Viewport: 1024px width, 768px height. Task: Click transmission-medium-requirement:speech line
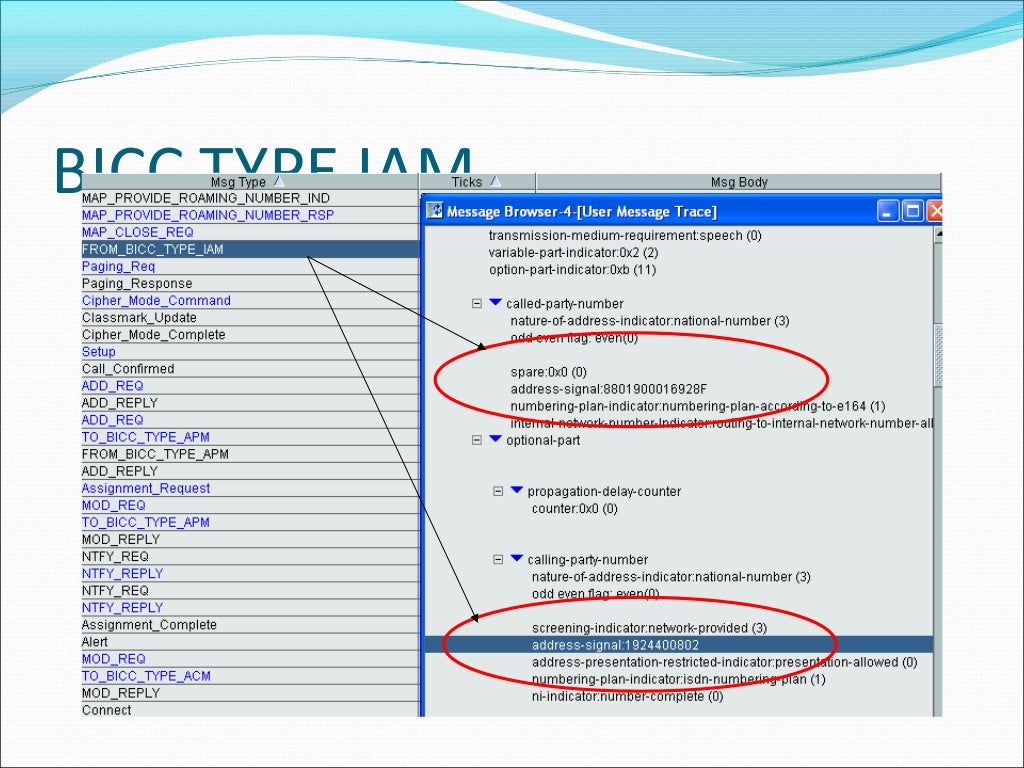[625, 235]
